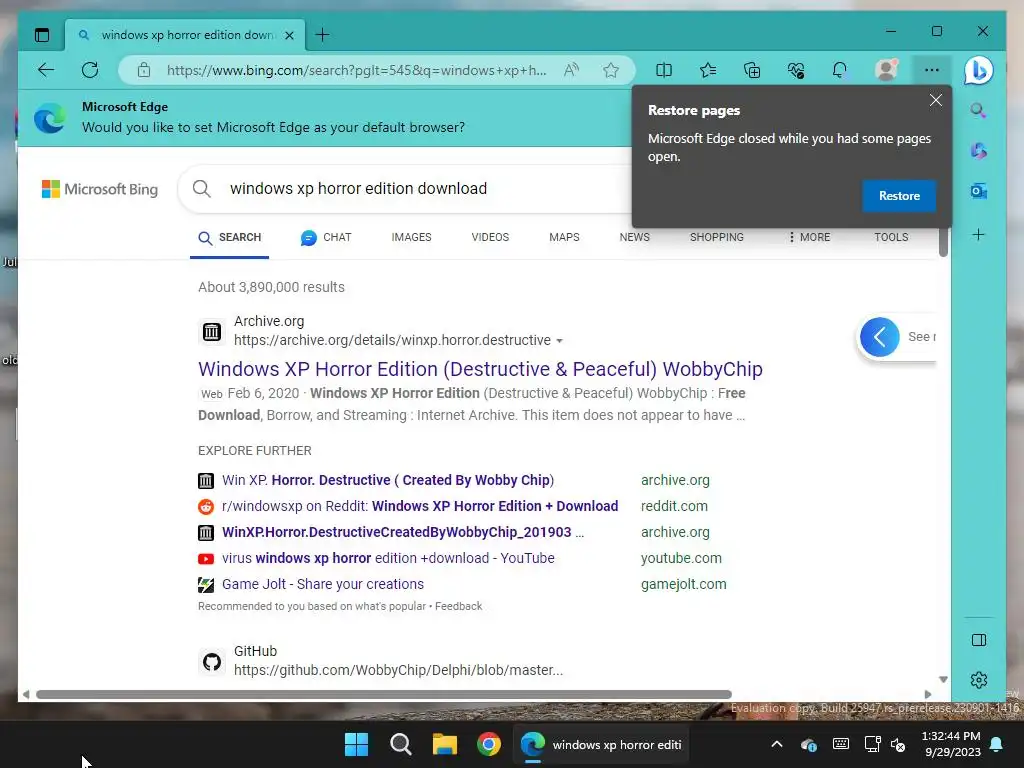The width and height of the screenshot is (1024, 768).
Task: Switch to the CHAT tab
Action: click(x=326, y=238)
